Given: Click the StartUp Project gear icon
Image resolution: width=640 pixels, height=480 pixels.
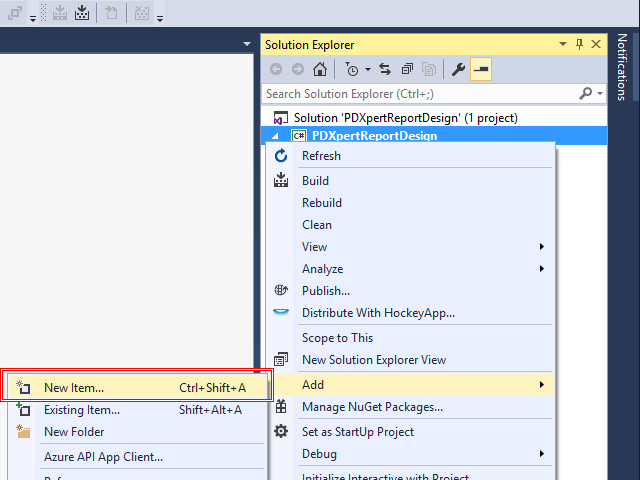Looking at the screenshot, I should (281, 431).
